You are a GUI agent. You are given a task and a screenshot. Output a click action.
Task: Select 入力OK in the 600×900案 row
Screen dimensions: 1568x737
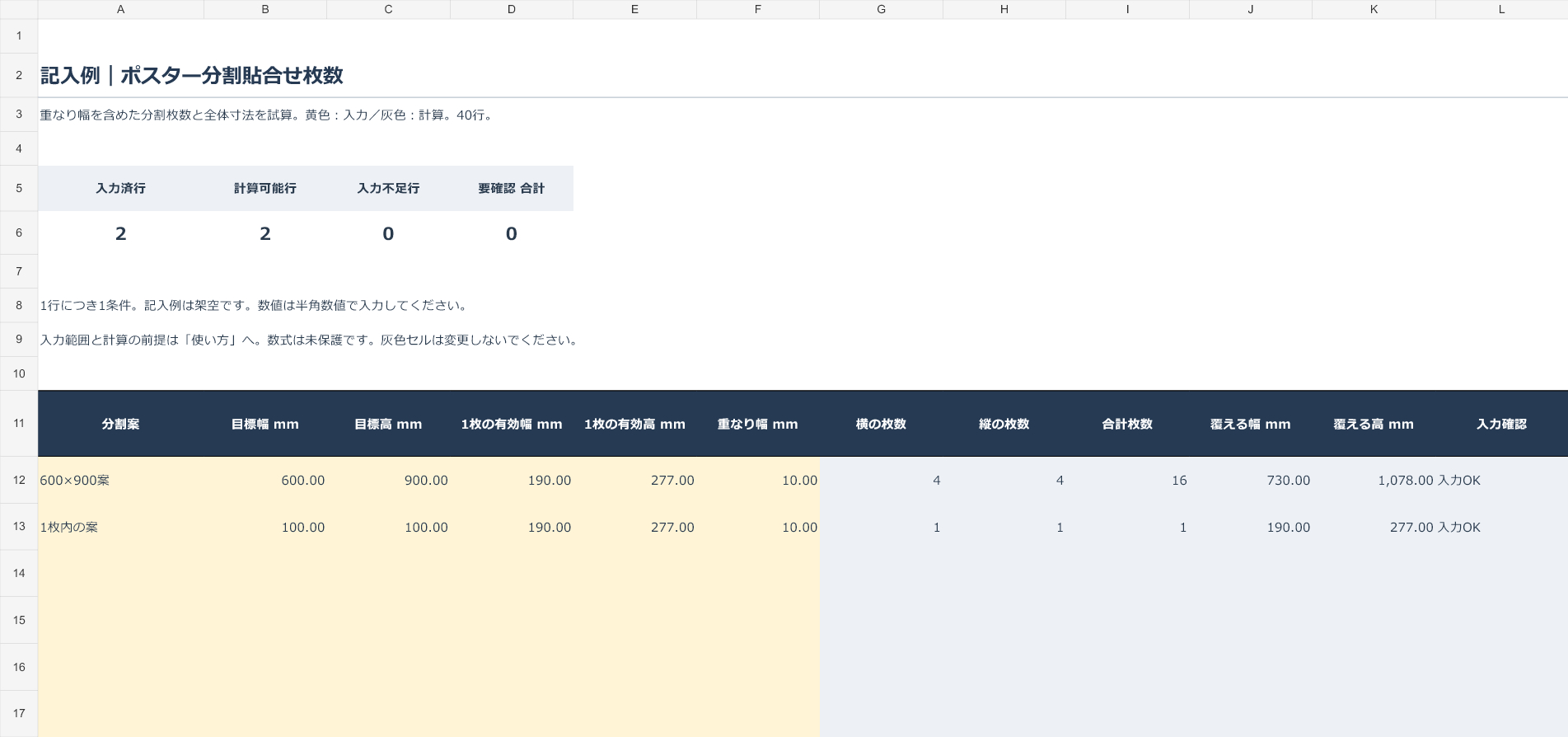coord(1501,480)
